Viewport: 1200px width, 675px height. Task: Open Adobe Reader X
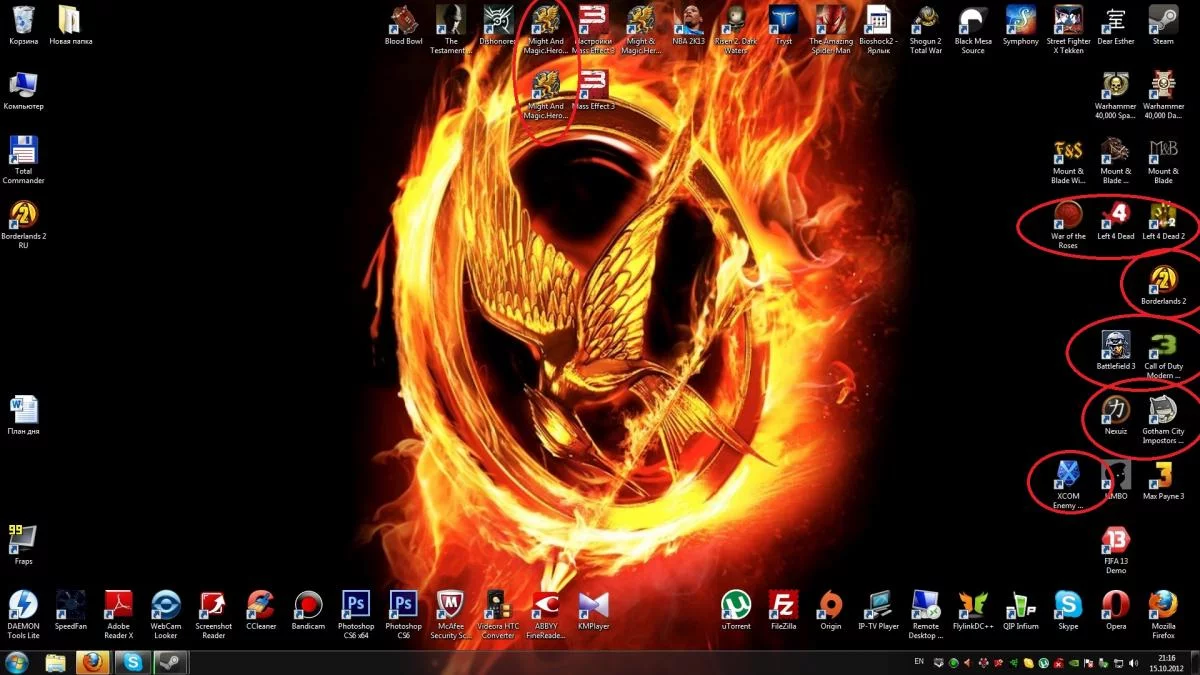(119, 615)
